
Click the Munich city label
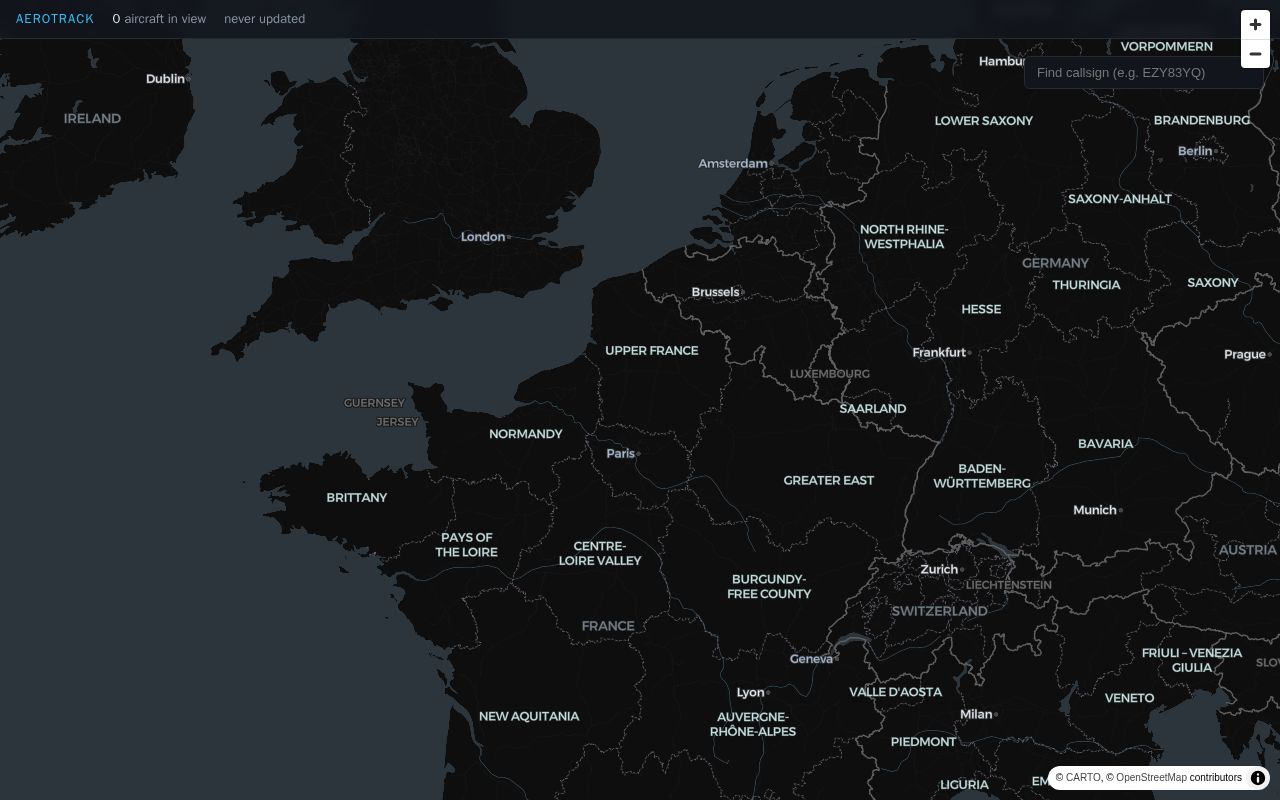(x=1095, y=510)
